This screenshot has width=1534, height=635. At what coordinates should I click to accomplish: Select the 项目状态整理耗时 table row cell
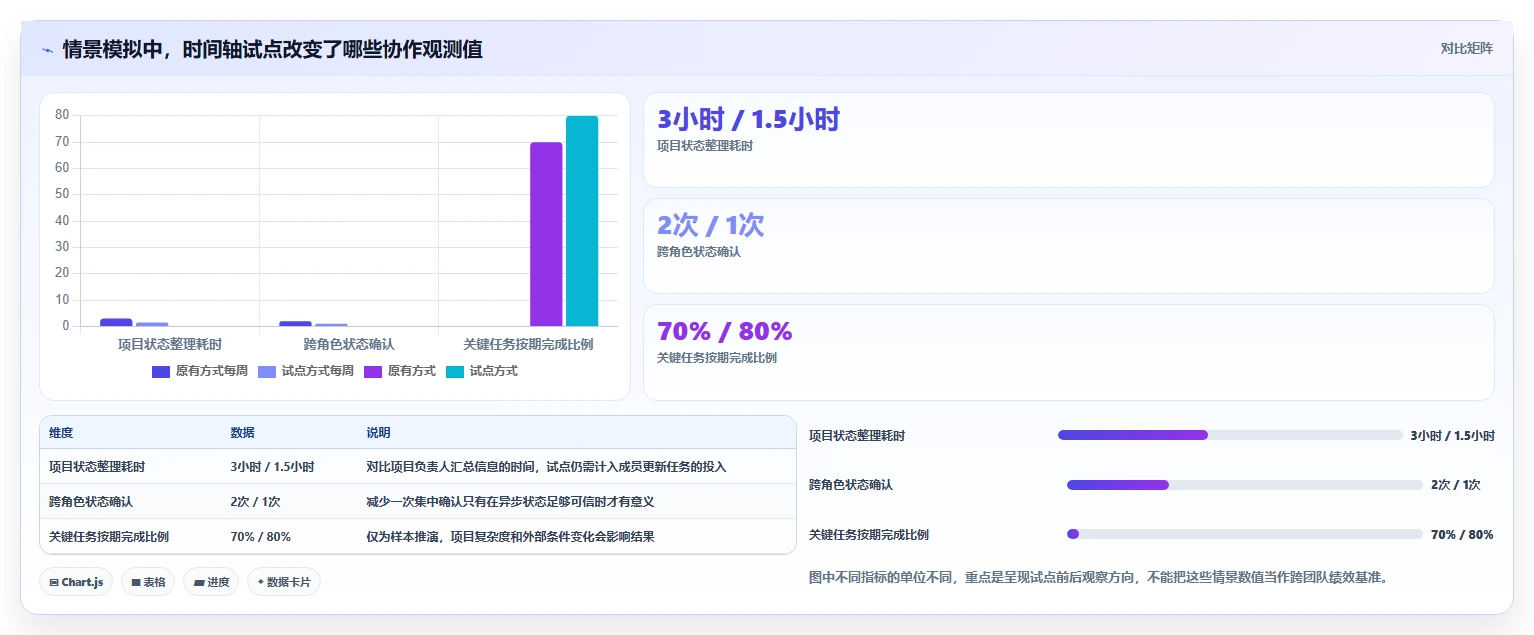pyautogui.click(x=97, y=467)
